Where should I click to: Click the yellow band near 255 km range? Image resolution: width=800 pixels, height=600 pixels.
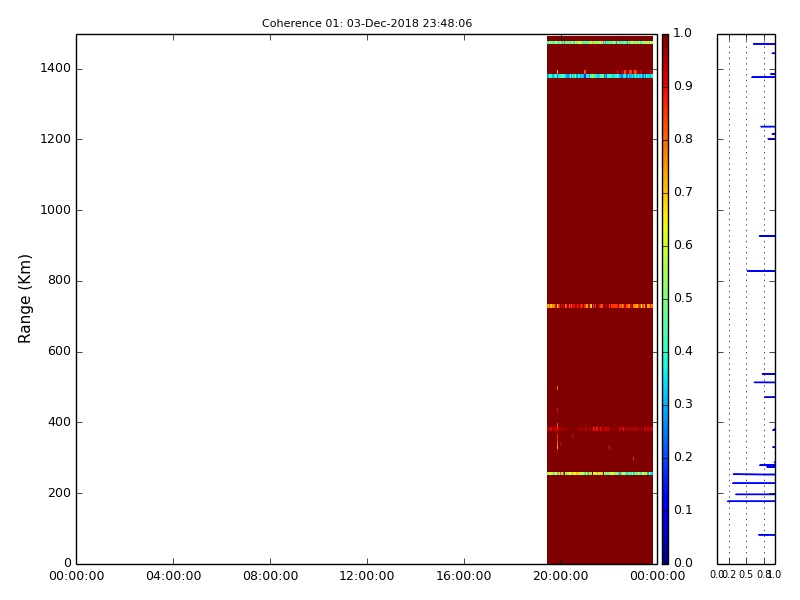click(x=600, y=474)
